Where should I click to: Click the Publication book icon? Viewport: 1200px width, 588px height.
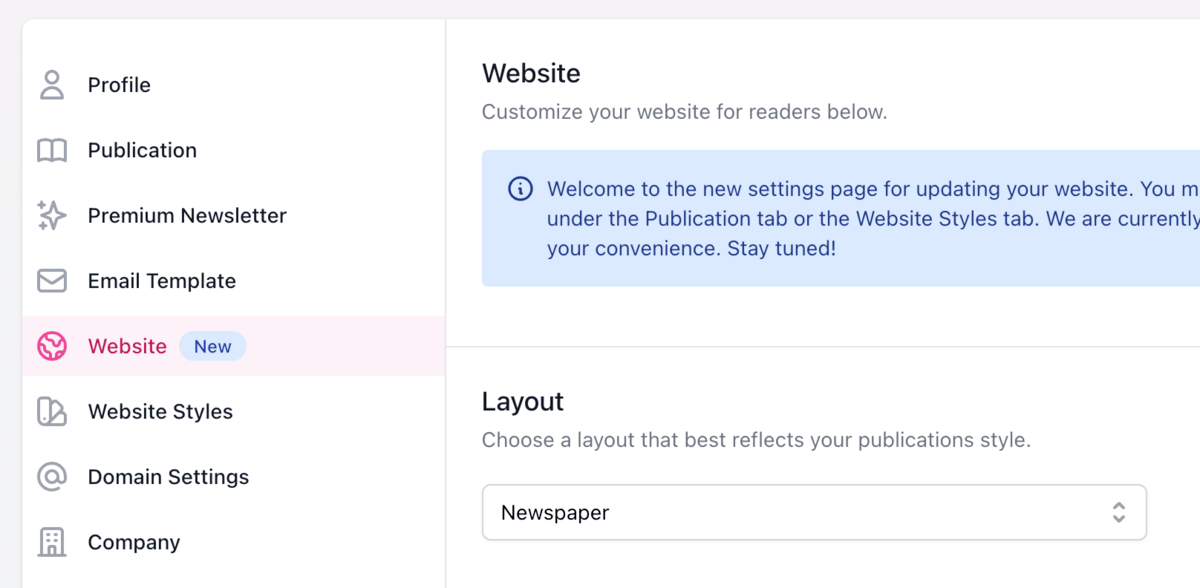coord(51,151)
